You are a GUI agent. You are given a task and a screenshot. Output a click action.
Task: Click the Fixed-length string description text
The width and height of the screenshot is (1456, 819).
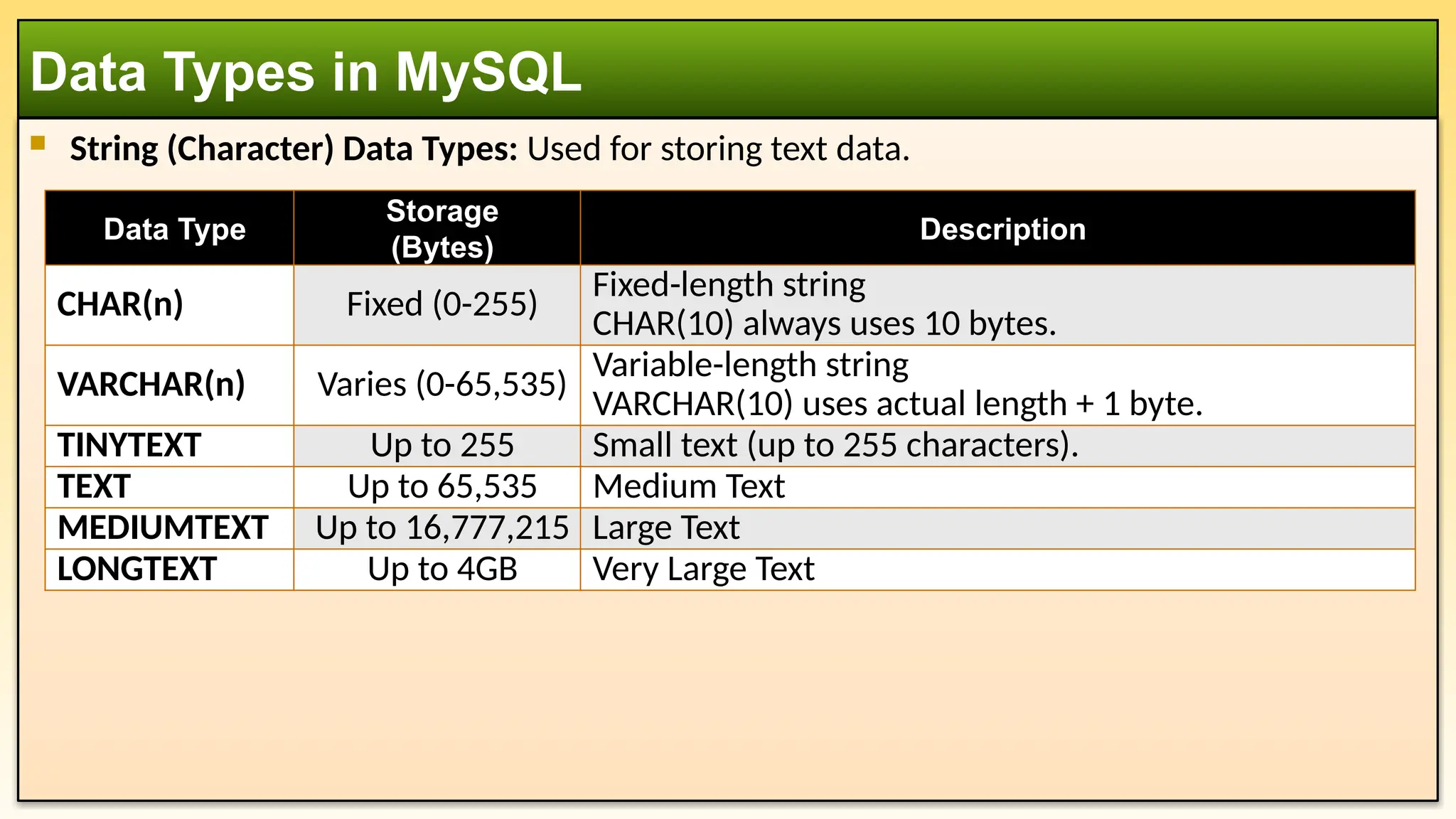tap(729, 285)
